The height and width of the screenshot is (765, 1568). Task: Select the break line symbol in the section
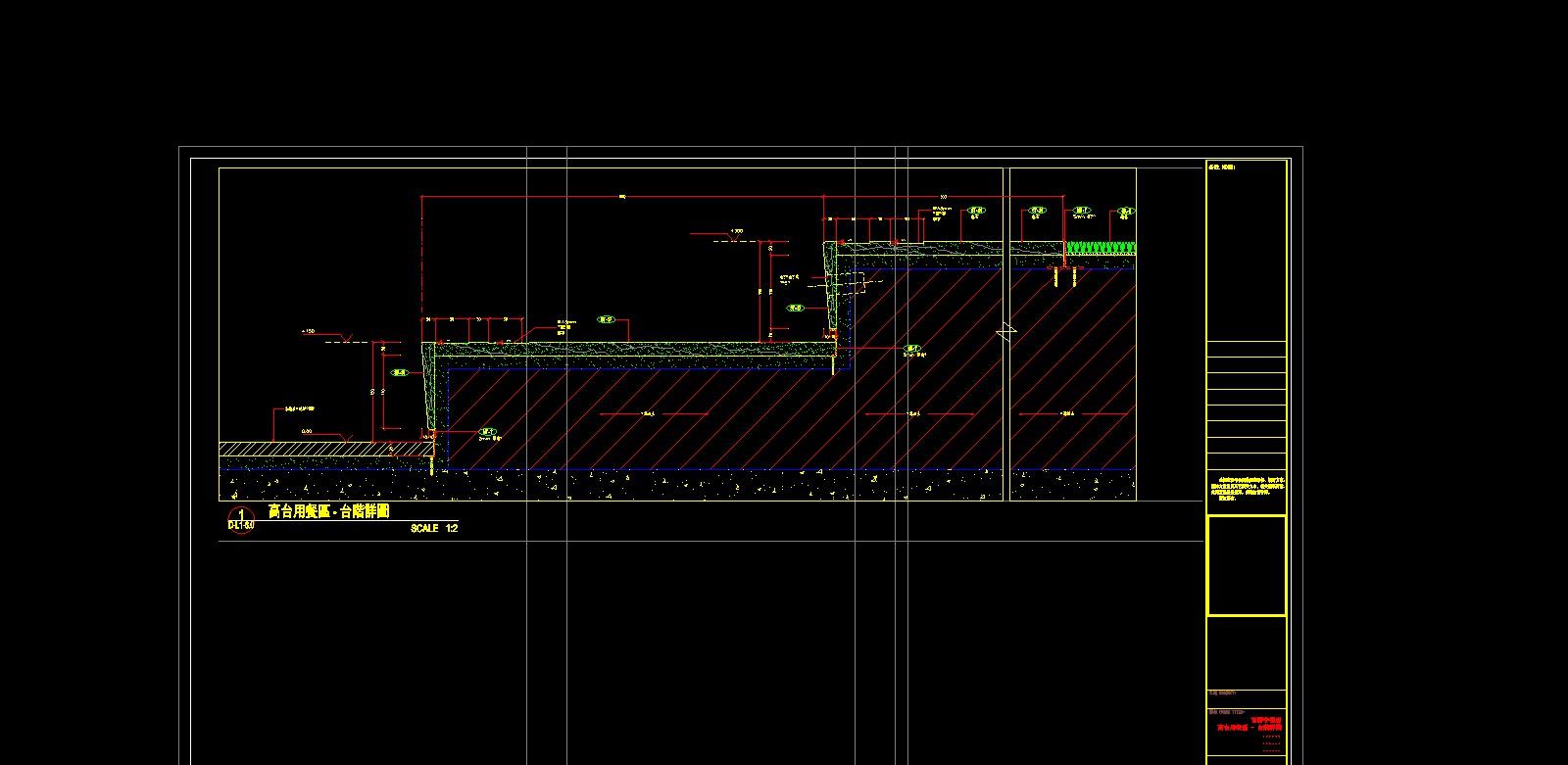pos(1006,333)
